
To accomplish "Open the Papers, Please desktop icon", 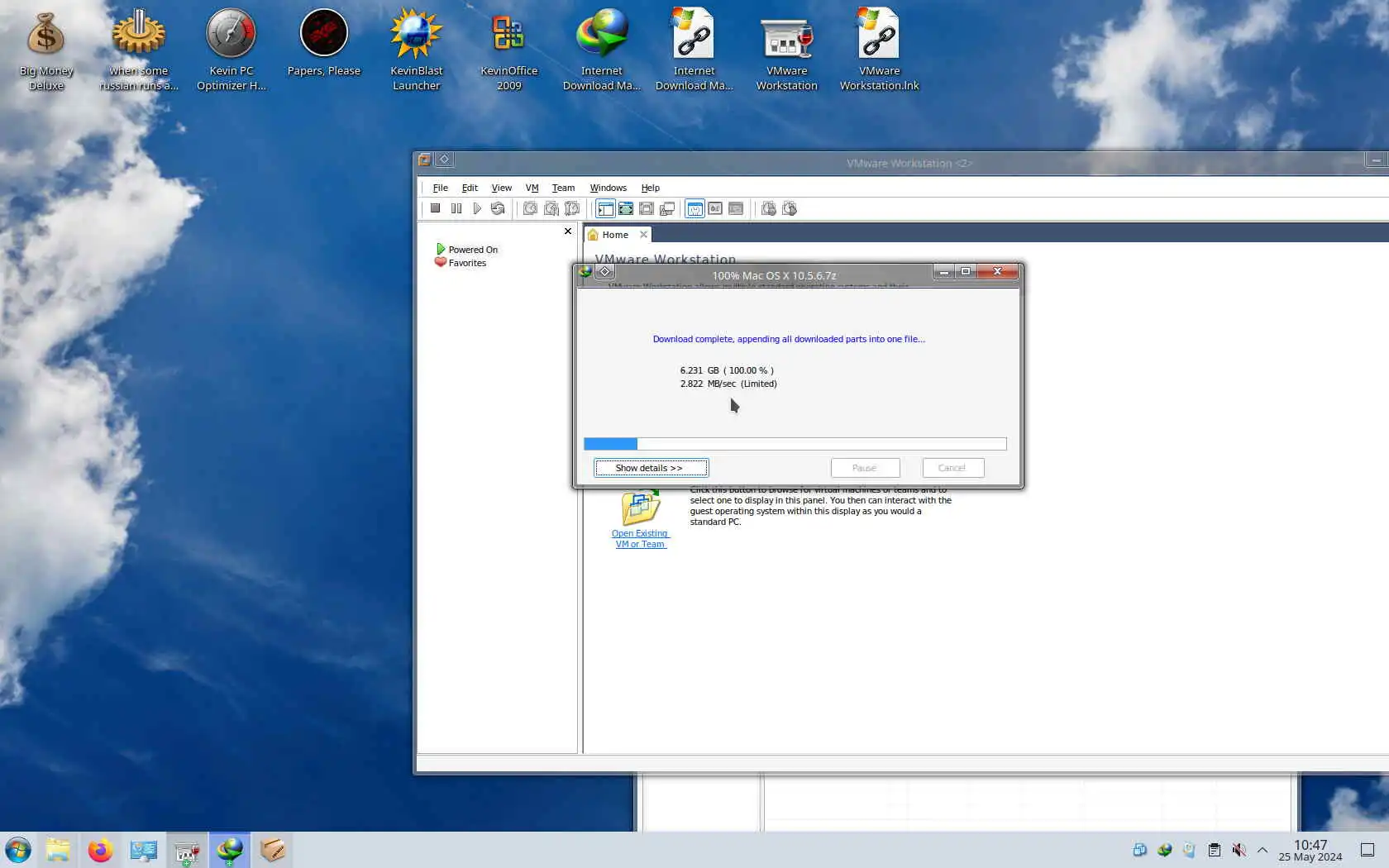I will [x=324, y=44].
